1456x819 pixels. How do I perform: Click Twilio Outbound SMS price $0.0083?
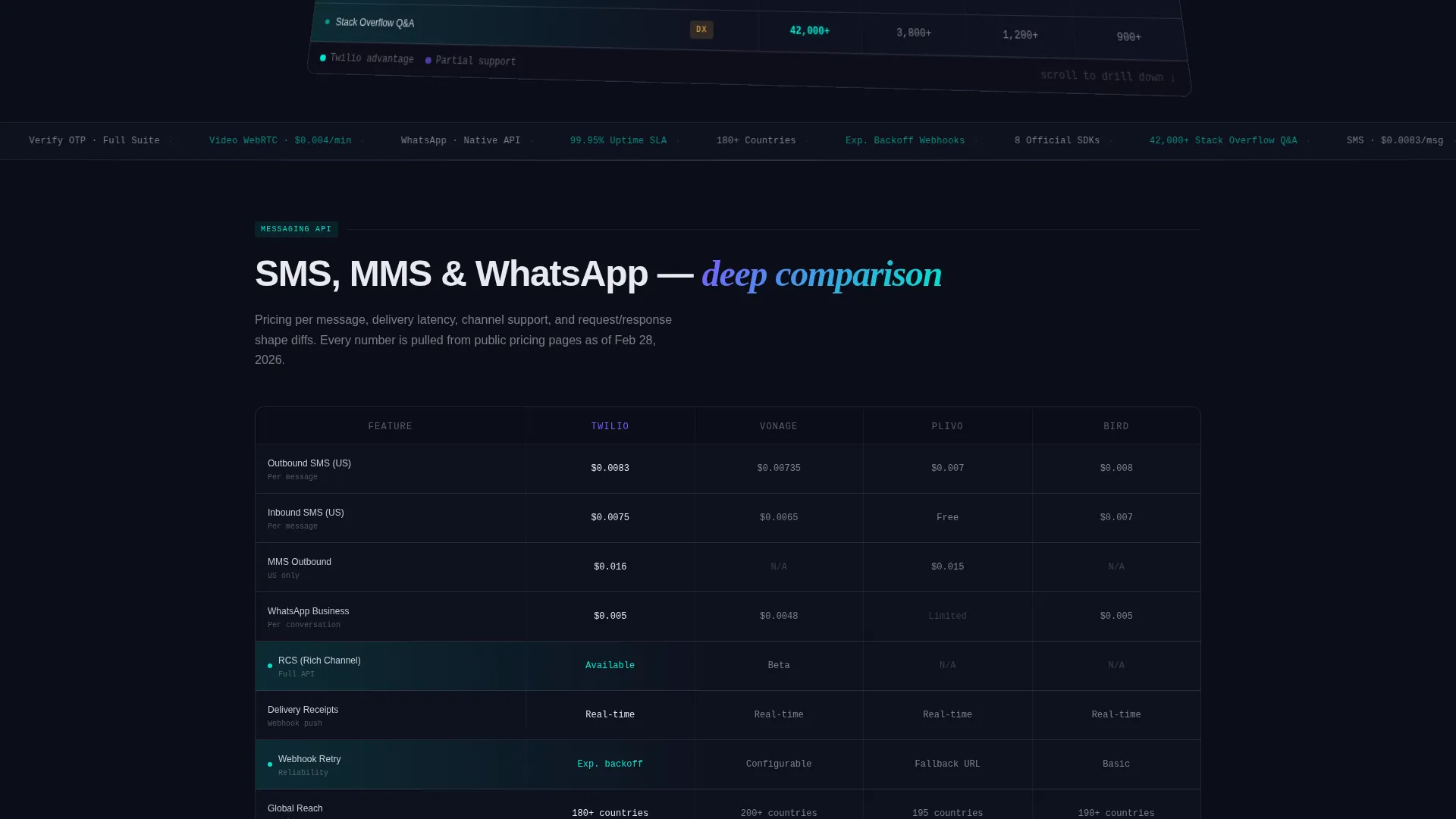pyautogui.click(x=610, y=468)
